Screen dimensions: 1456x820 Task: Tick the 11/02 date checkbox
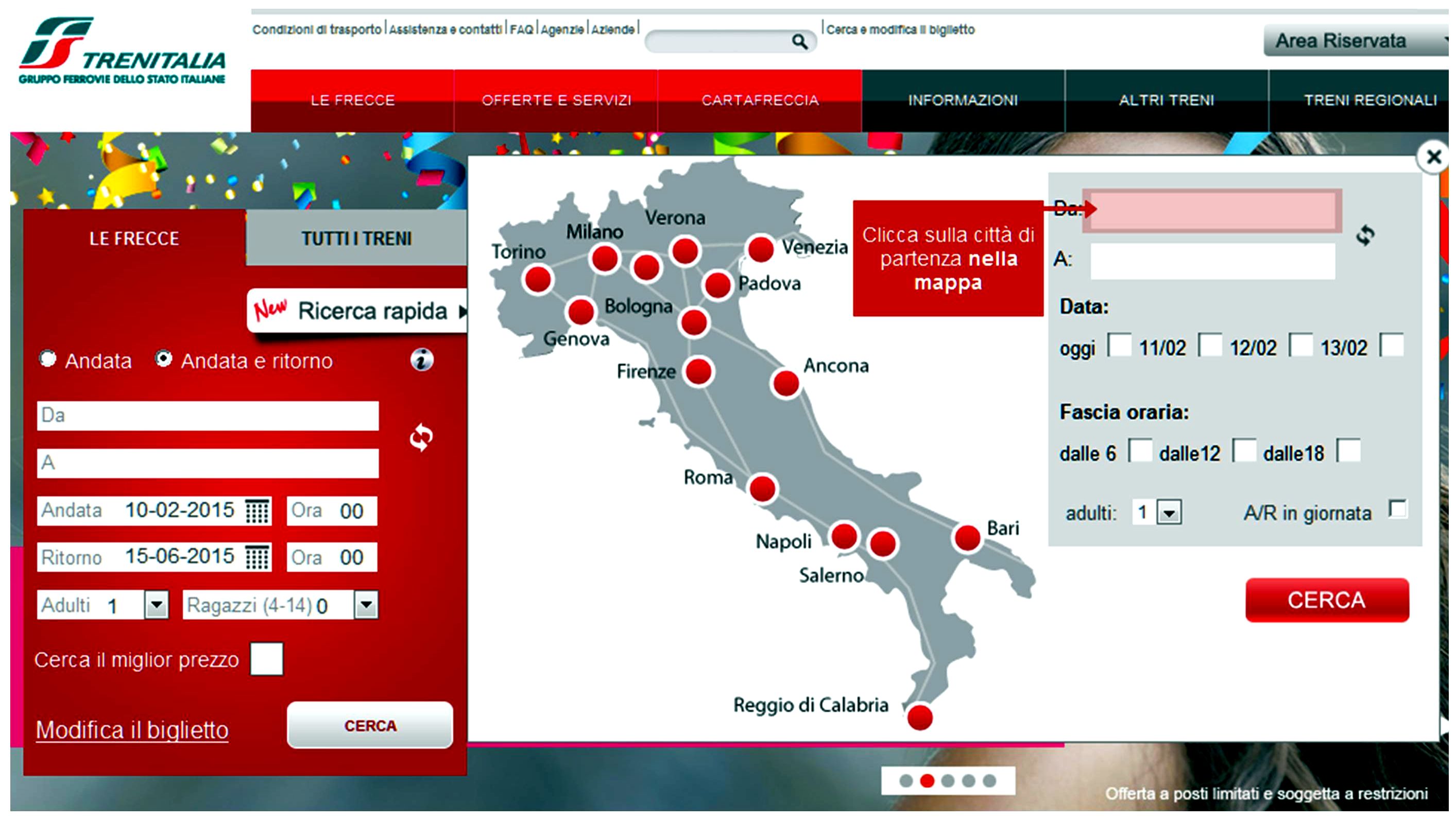click(x=1210, y=345)
